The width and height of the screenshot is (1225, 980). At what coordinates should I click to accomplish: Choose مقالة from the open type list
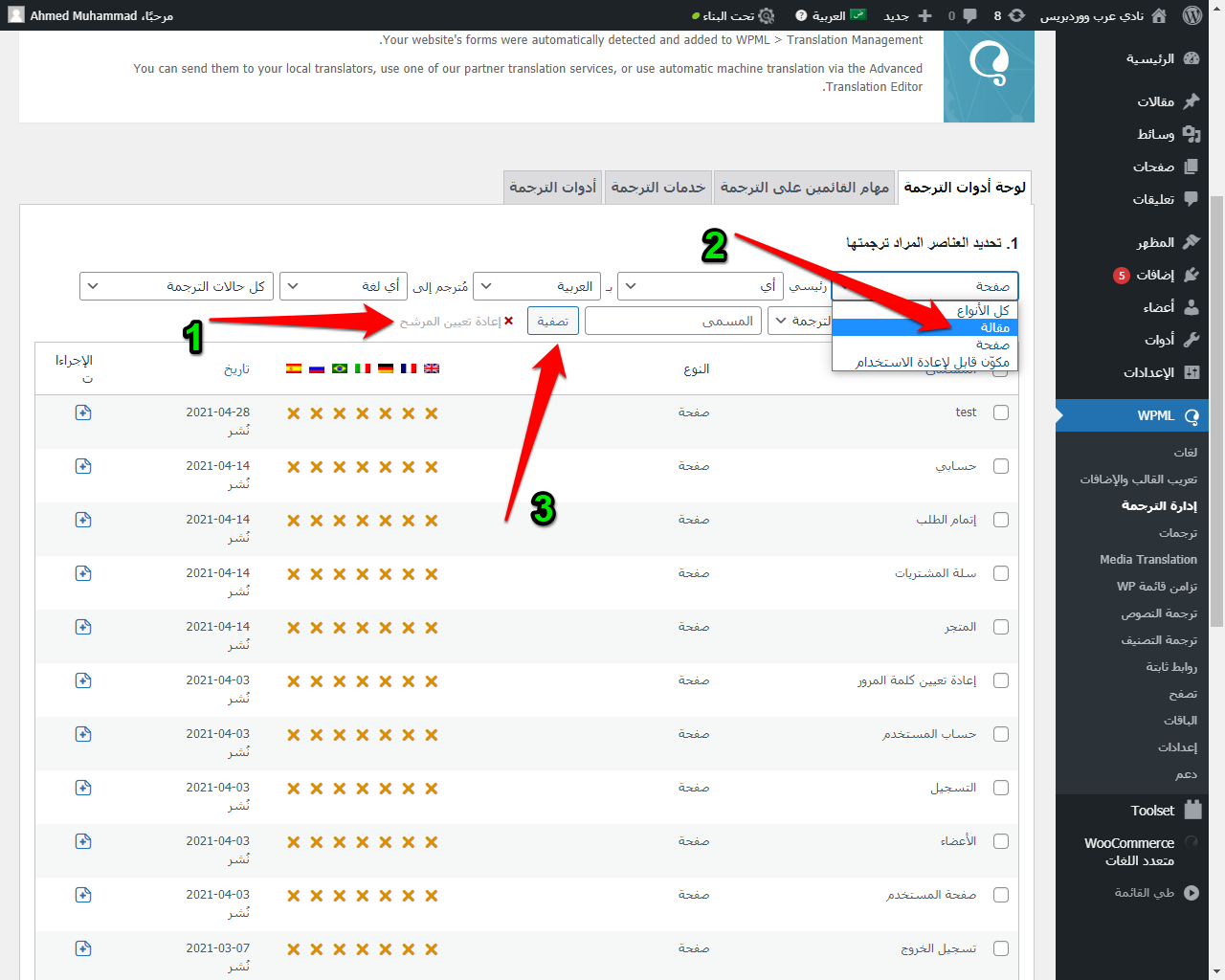993,327
